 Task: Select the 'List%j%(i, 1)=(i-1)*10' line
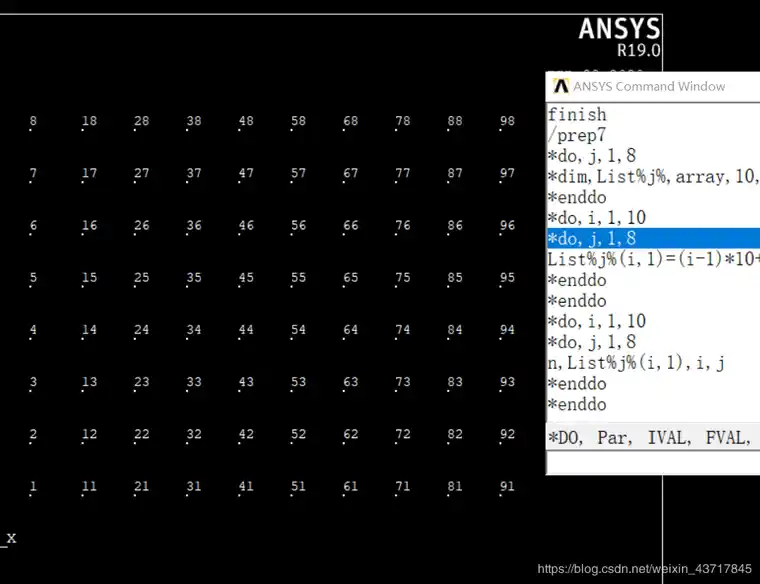pyautogui.click(x=653, y=259)
